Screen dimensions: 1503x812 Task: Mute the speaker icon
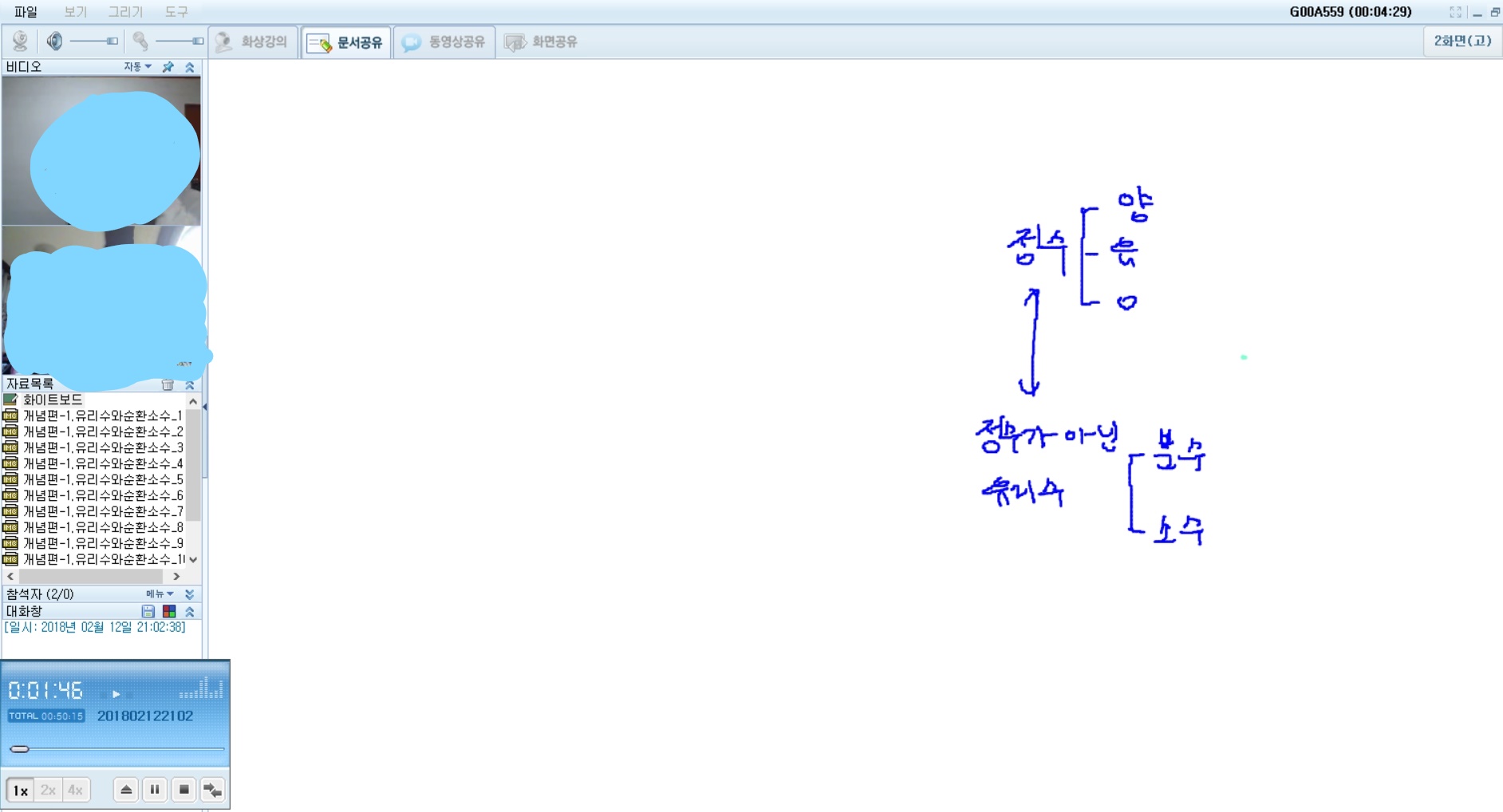(54, 41)
